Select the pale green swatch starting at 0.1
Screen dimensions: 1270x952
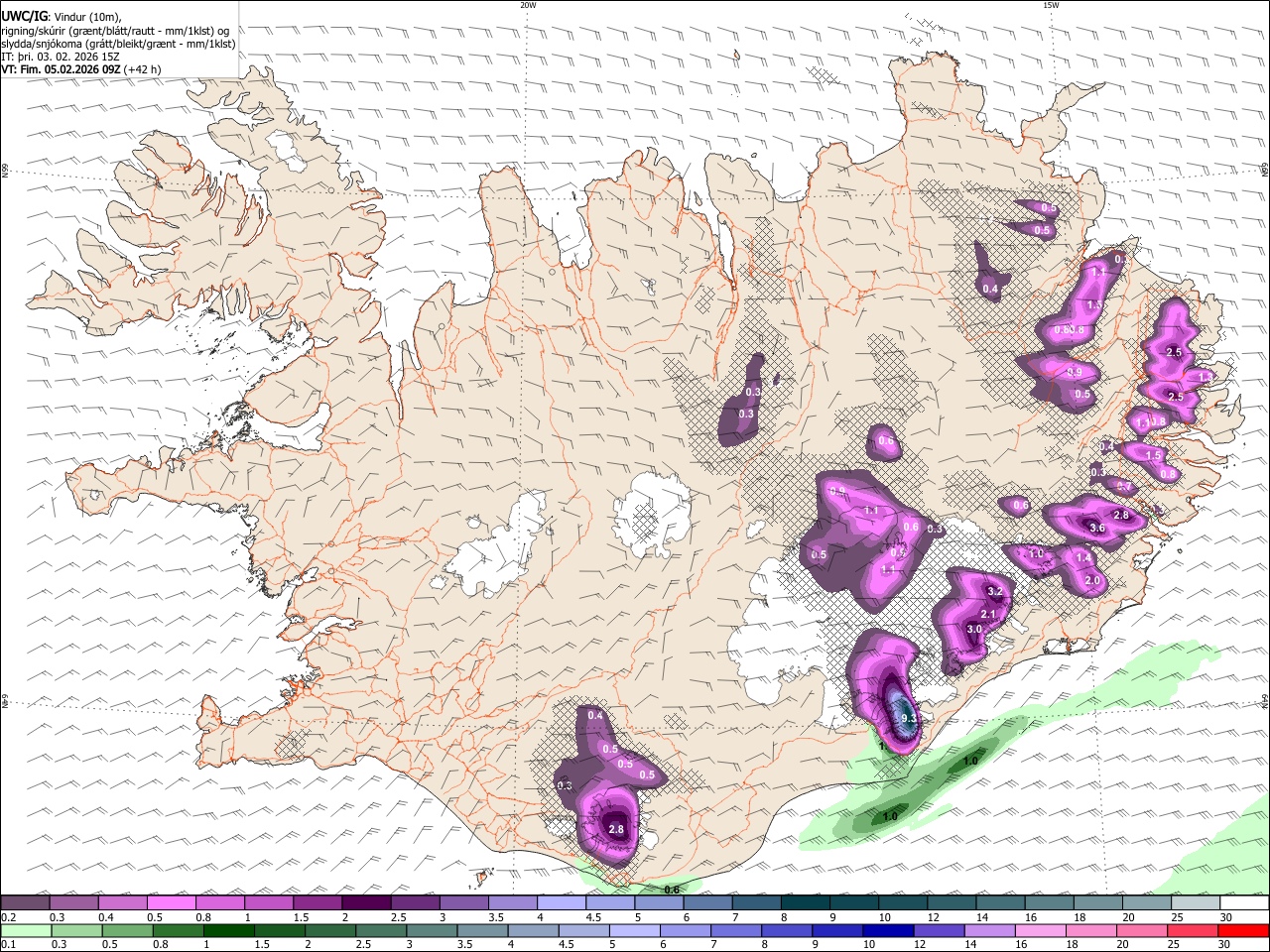[x=26, y=930]
